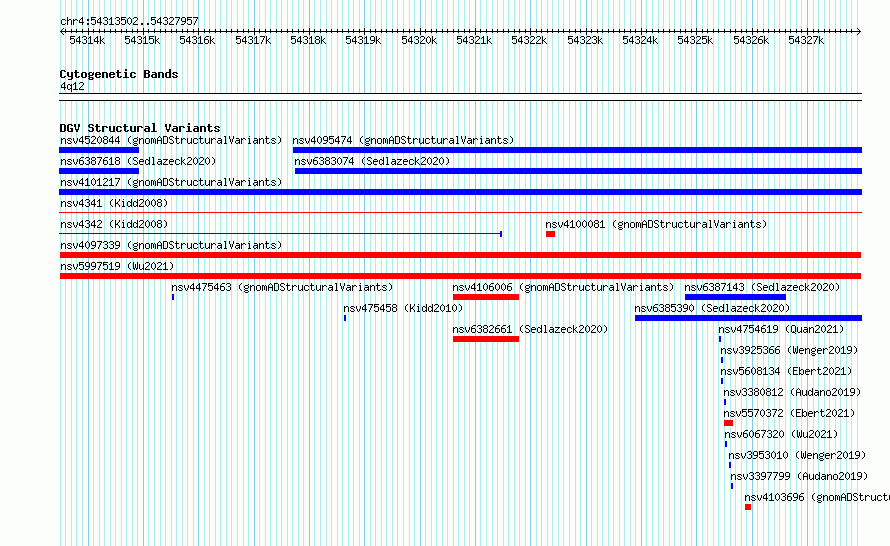Select nsv6387618 Sedlazeck2020 label

[138, 161]
